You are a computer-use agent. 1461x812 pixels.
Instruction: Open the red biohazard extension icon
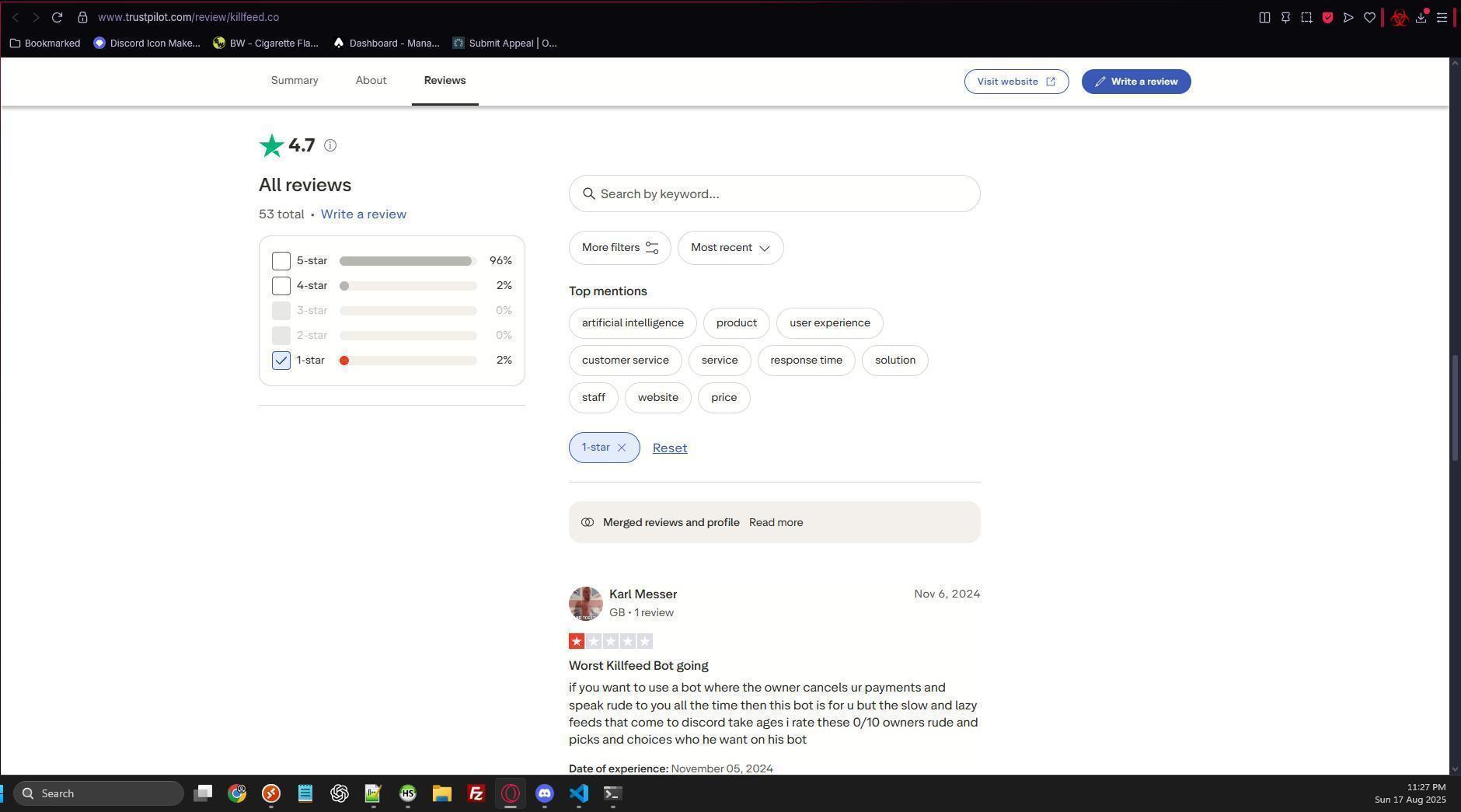click(x=1400, y=17)
